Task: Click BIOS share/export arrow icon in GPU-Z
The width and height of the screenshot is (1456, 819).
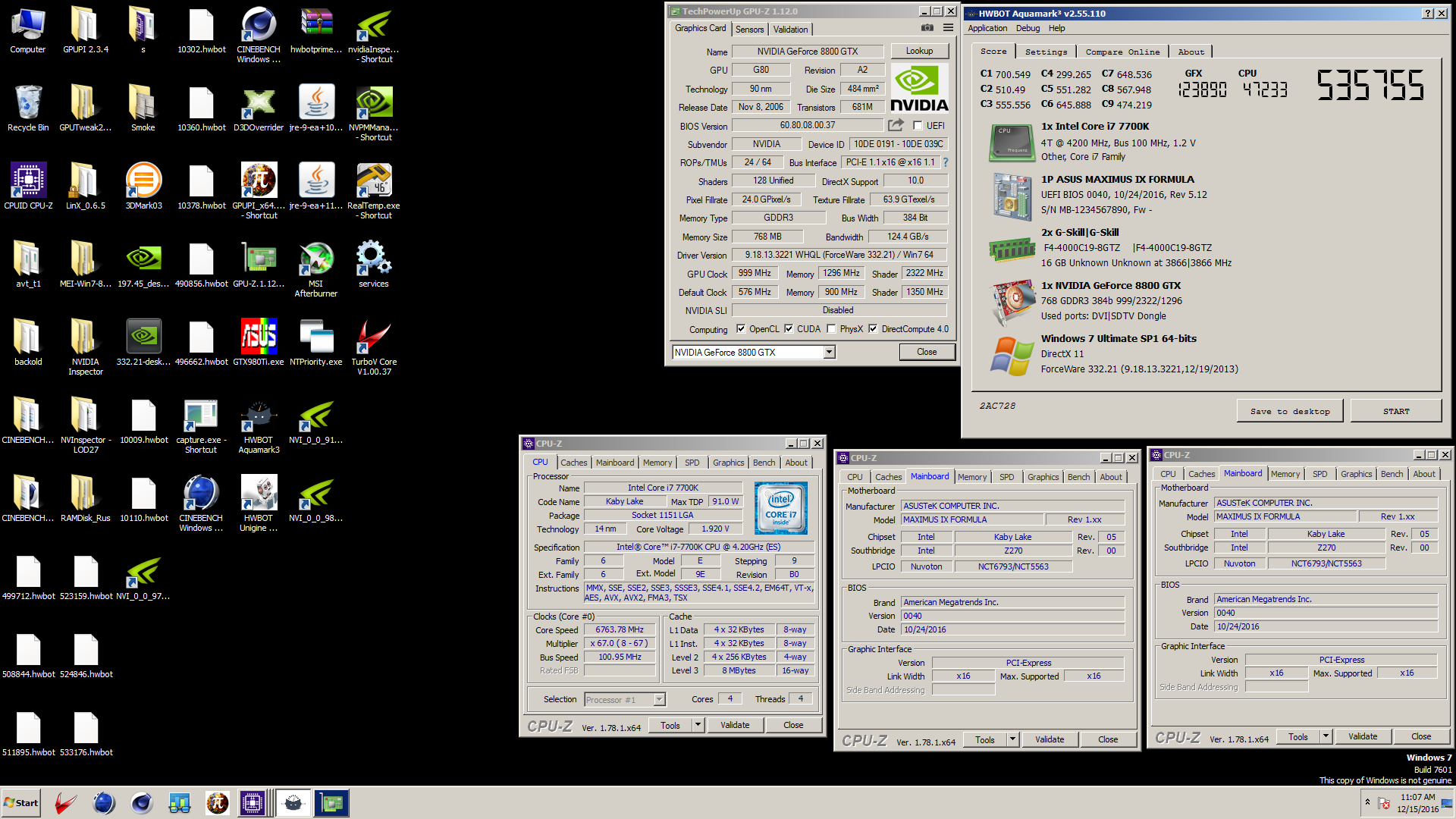Action: click(896, 125)
